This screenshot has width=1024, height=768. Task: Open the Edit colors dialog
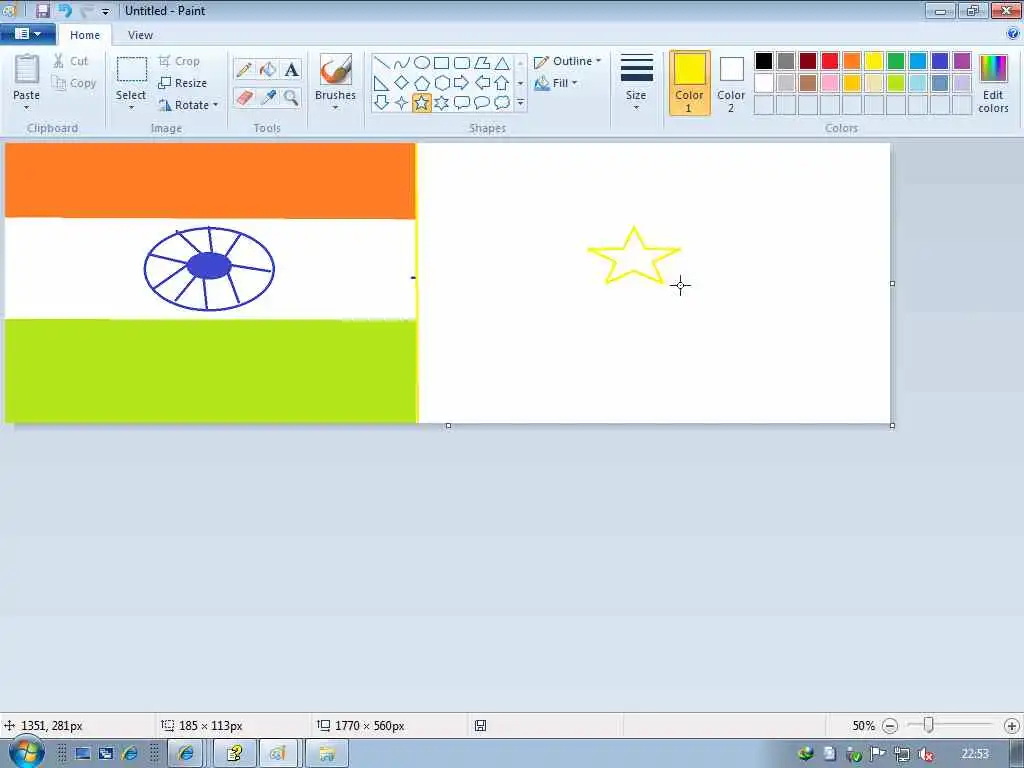click(x=993, y=84)
